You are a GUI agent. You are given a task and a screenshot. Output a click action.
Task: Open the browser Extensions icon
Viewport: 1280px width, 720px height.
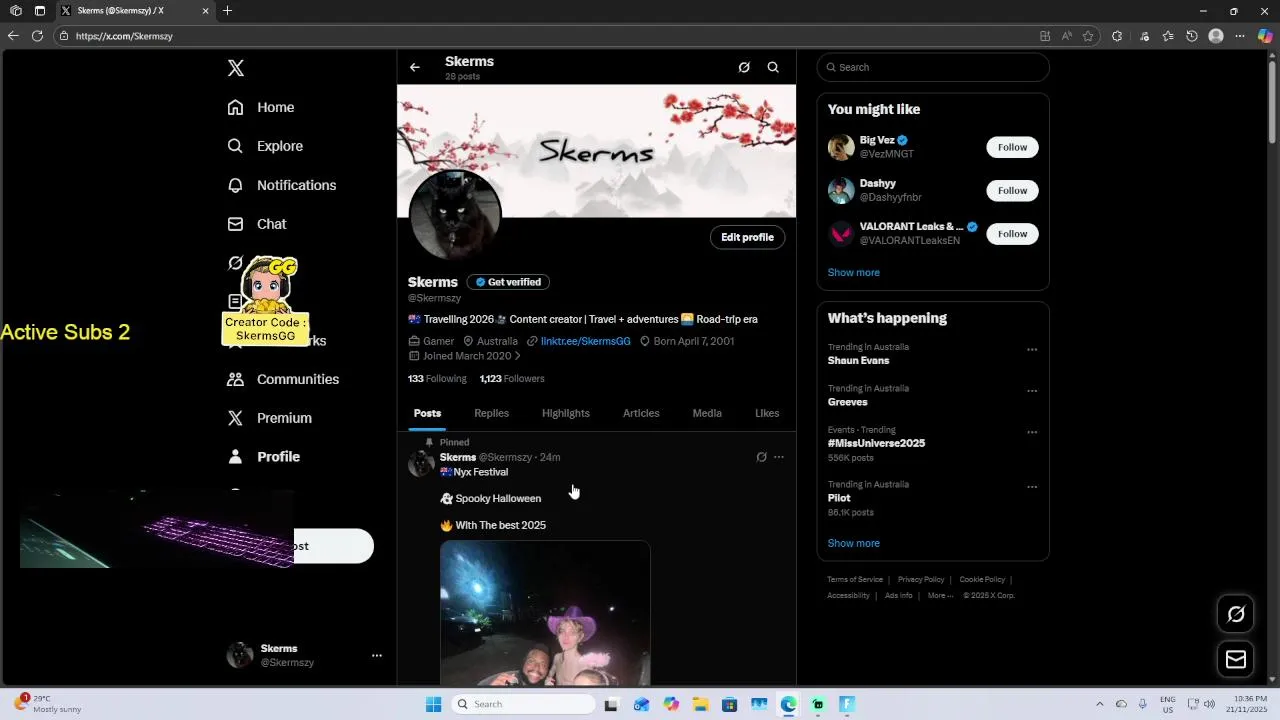click(1117, 36)
